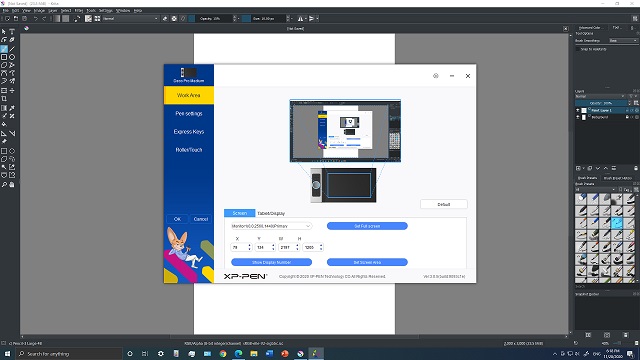
Task: Switch to the Tablet/Display tab
Action: pos(271,213)
